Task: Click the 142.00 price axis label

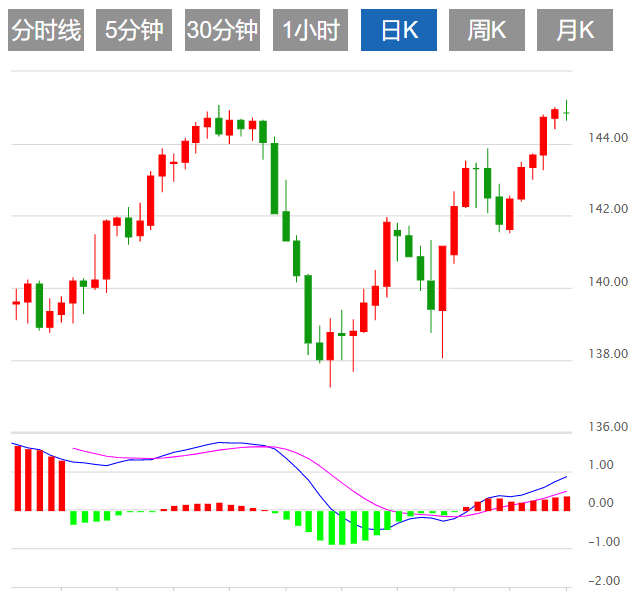Action: [x=608, y=209]
